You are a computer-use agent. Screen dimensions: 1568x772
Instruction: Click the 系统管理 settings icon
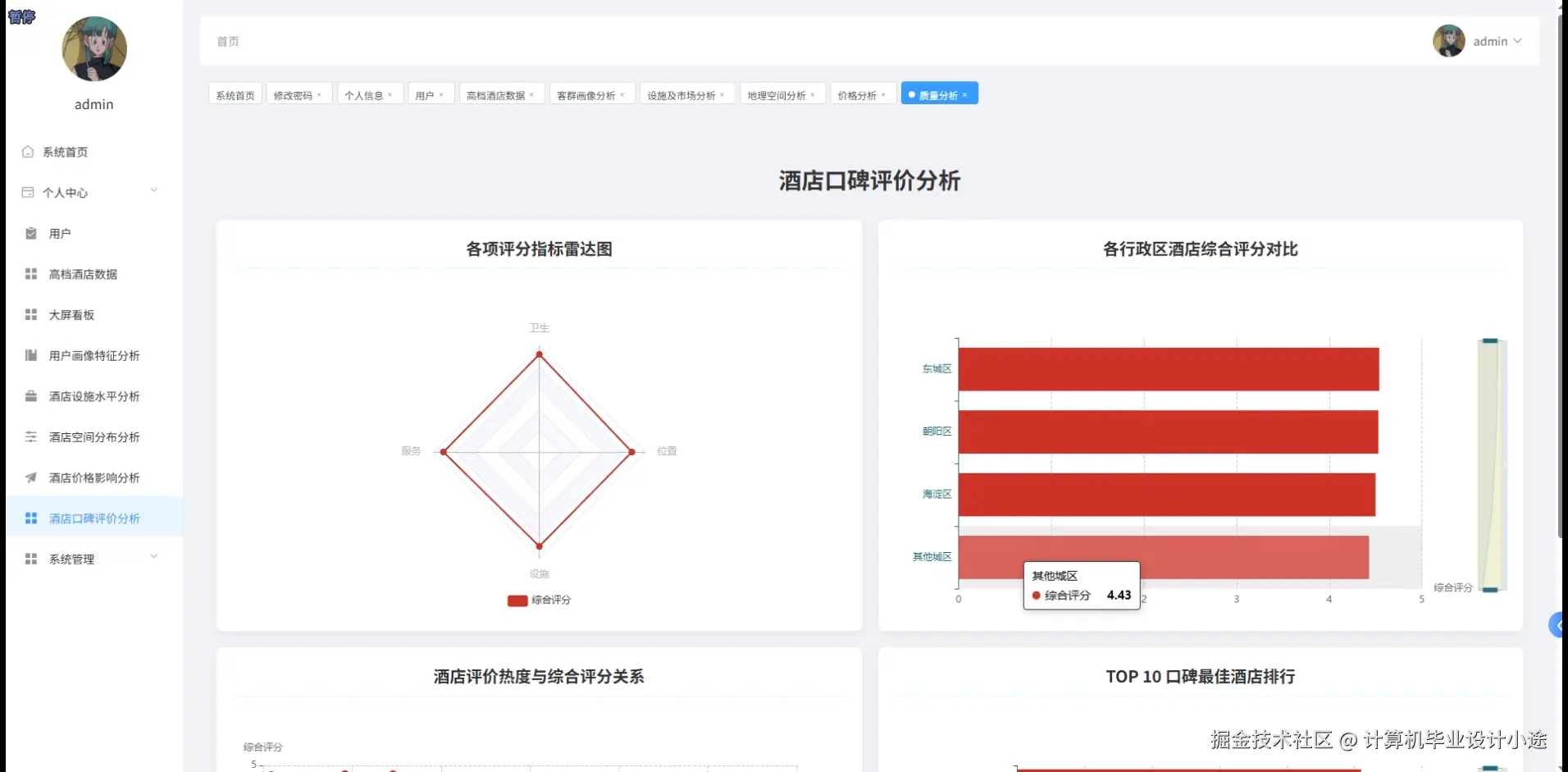click(30, 559)
